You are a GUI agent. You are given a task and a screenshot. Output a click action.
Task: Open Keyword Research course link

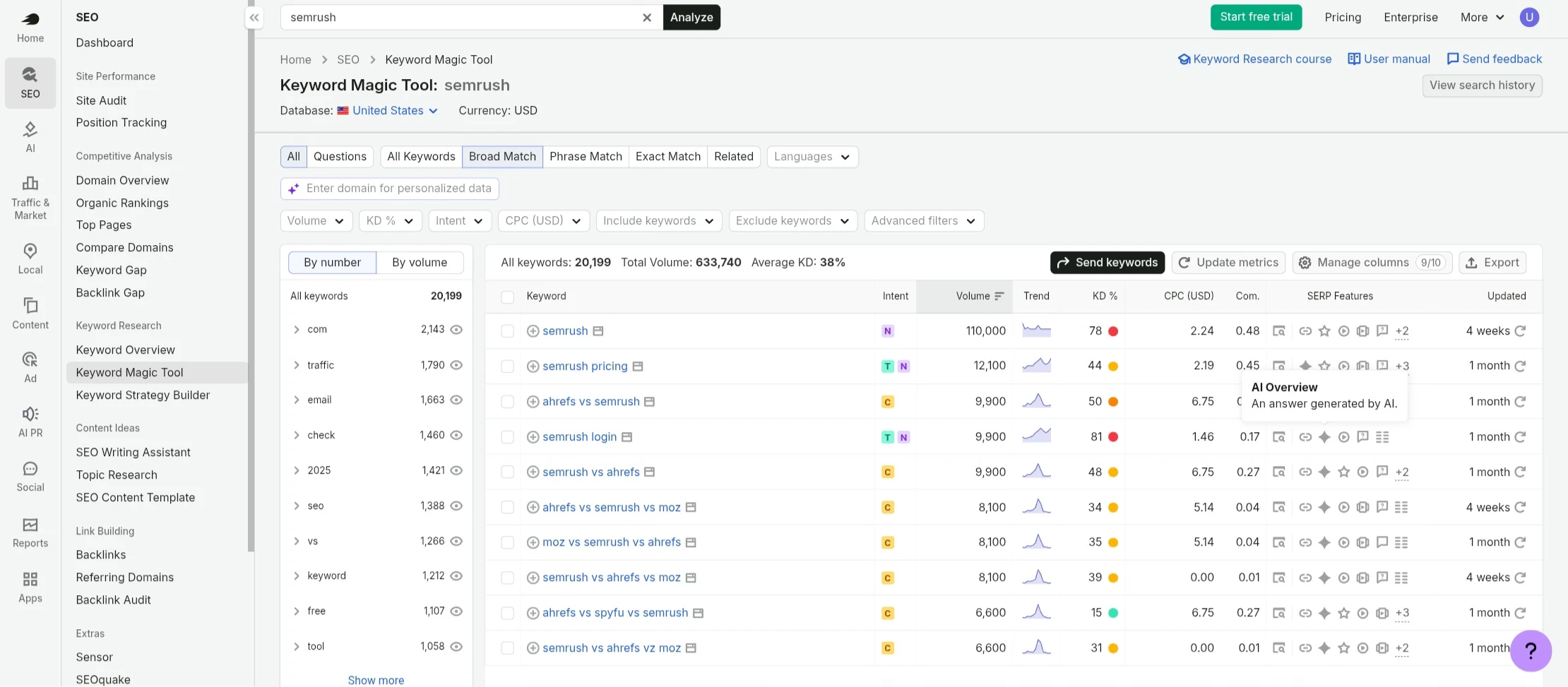pyautogui.click(x=1254, y=59)
